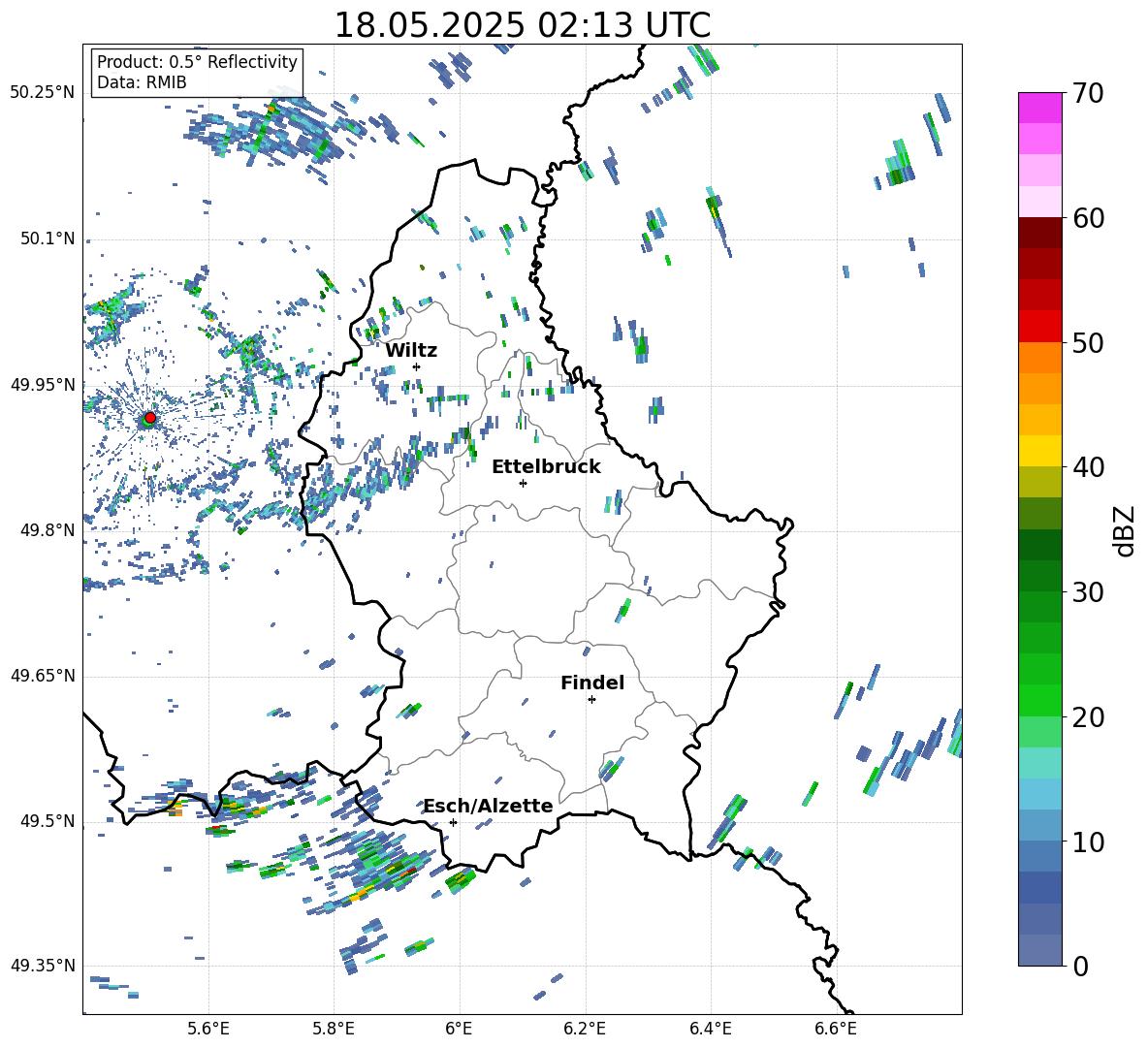Image resolution: width=1148 pixels, height=1048 pixels.
Task: Click the title 18.05.2025 02:13 UTC
Action: point(523,25)
